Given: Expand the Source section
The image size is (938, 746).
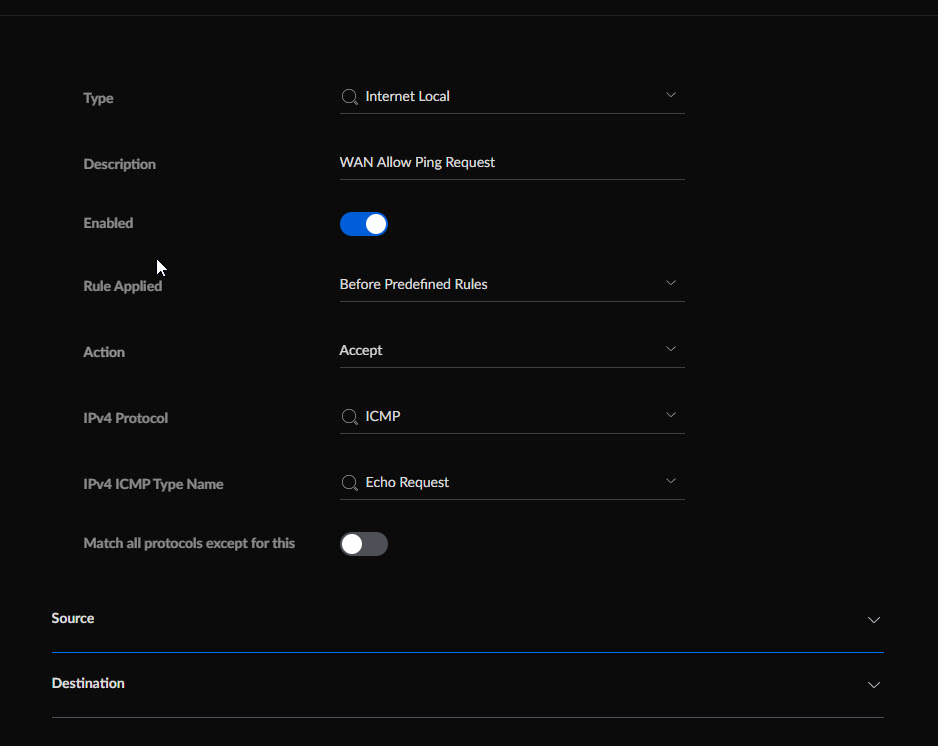Looking at the screenshot, I should (468, 619).
